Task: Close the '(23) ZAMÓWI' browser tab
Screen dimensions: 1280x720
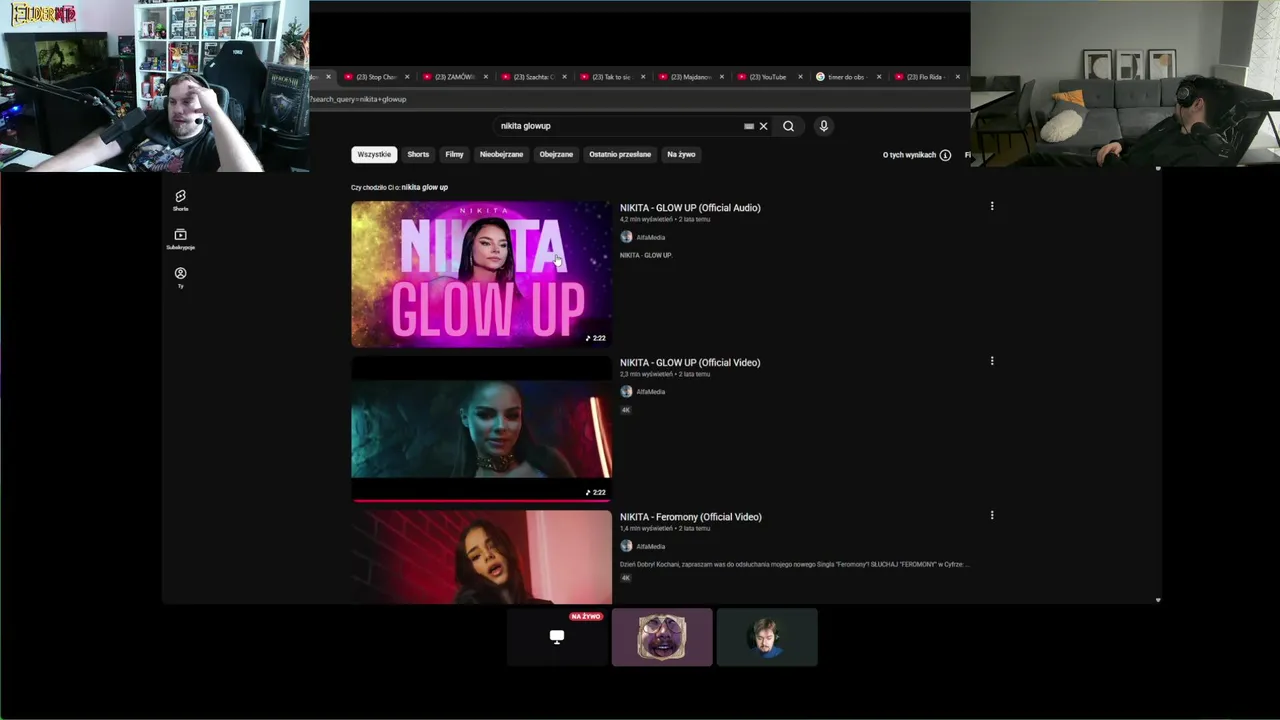Action: [486, 77]
